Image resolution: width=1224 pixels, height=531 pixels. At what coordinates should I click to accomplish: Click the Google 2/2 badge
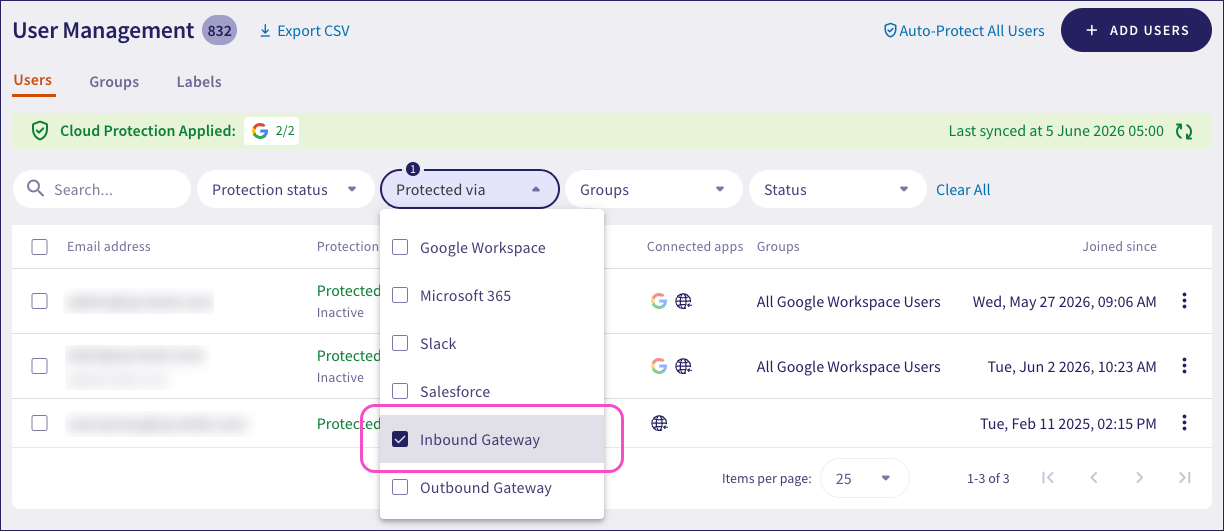tap(271, 131)
